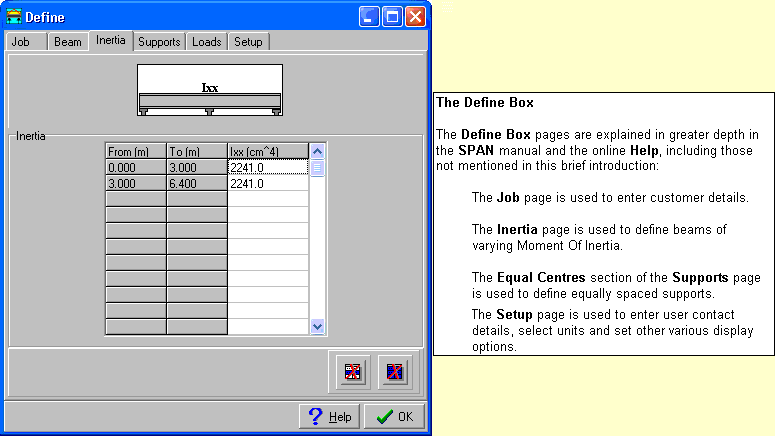775x436 pixels.
Task: Switch to the Beam tab
Action: 67,42
